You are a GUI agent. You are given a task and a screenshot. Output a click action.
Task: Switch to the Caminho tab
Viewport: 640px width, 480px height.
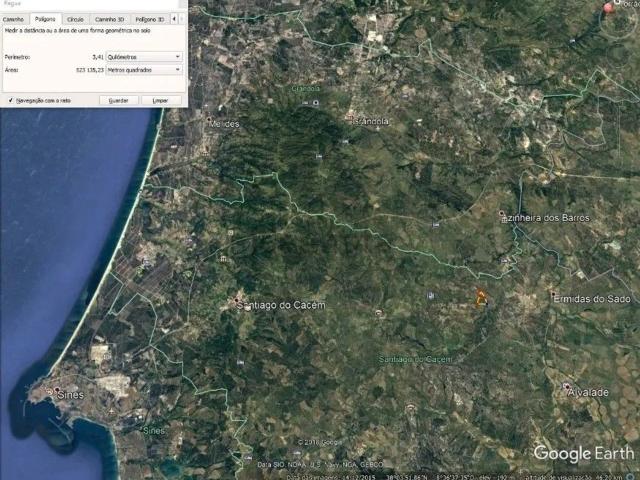[x=14, y=19]
